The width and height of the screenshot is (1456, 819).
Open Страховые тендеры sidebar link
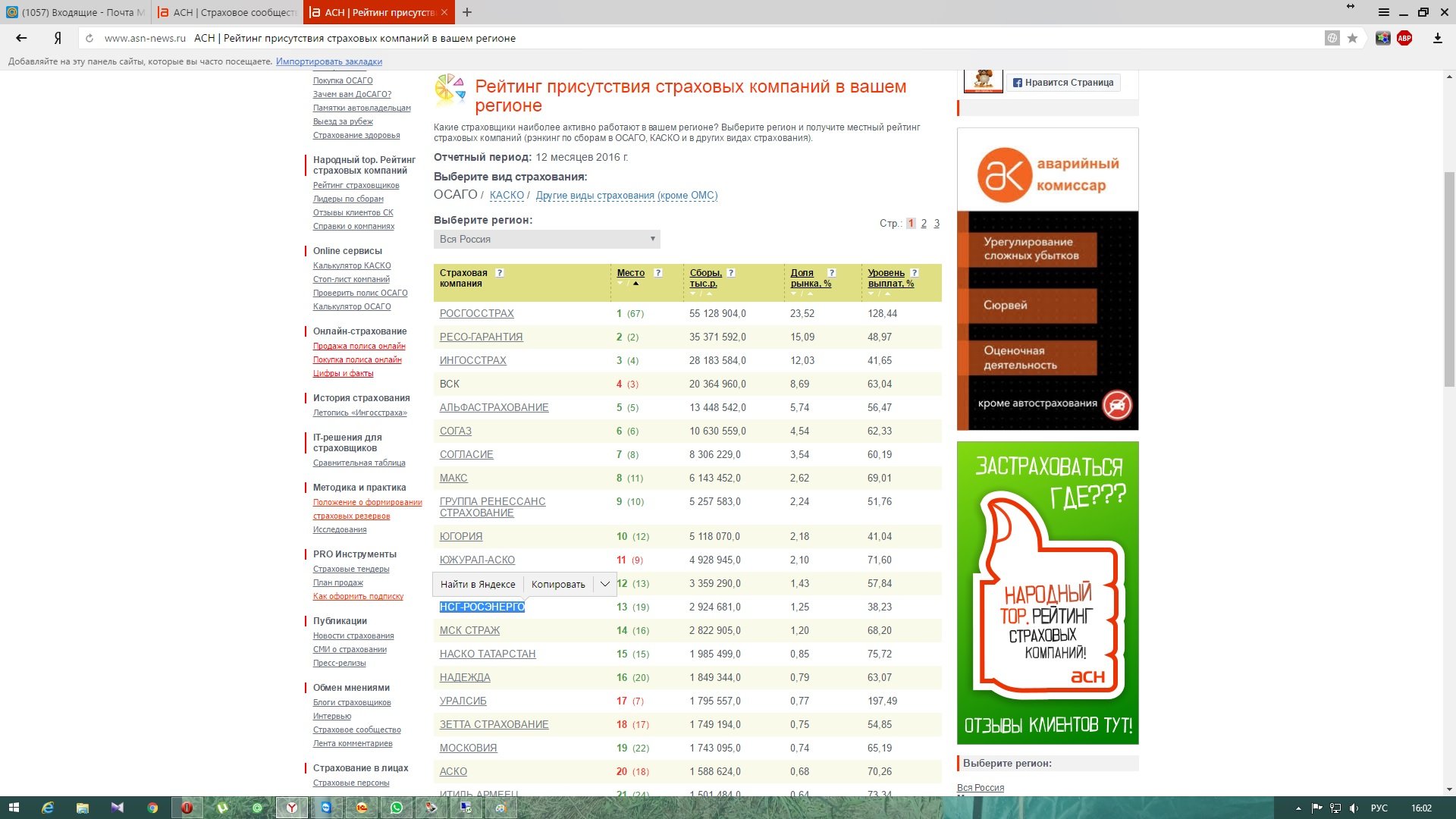(351, 569)
